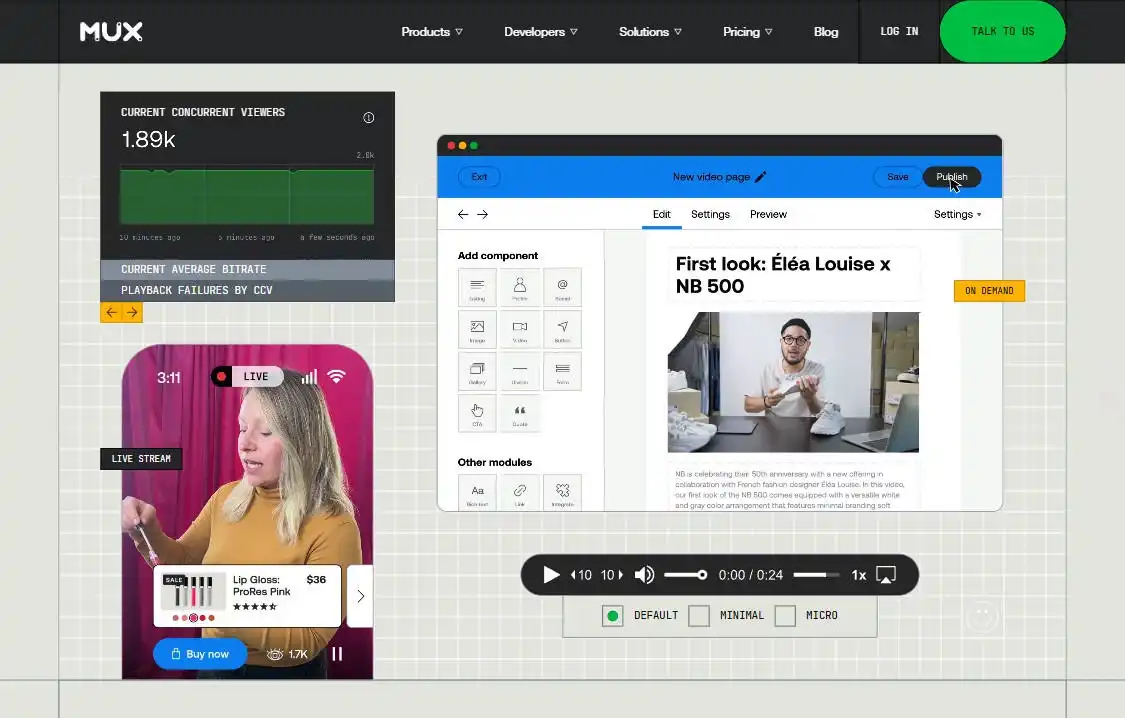1125x718 pixels.
Task: Click the info icon on viewers card
Action: 368,118
